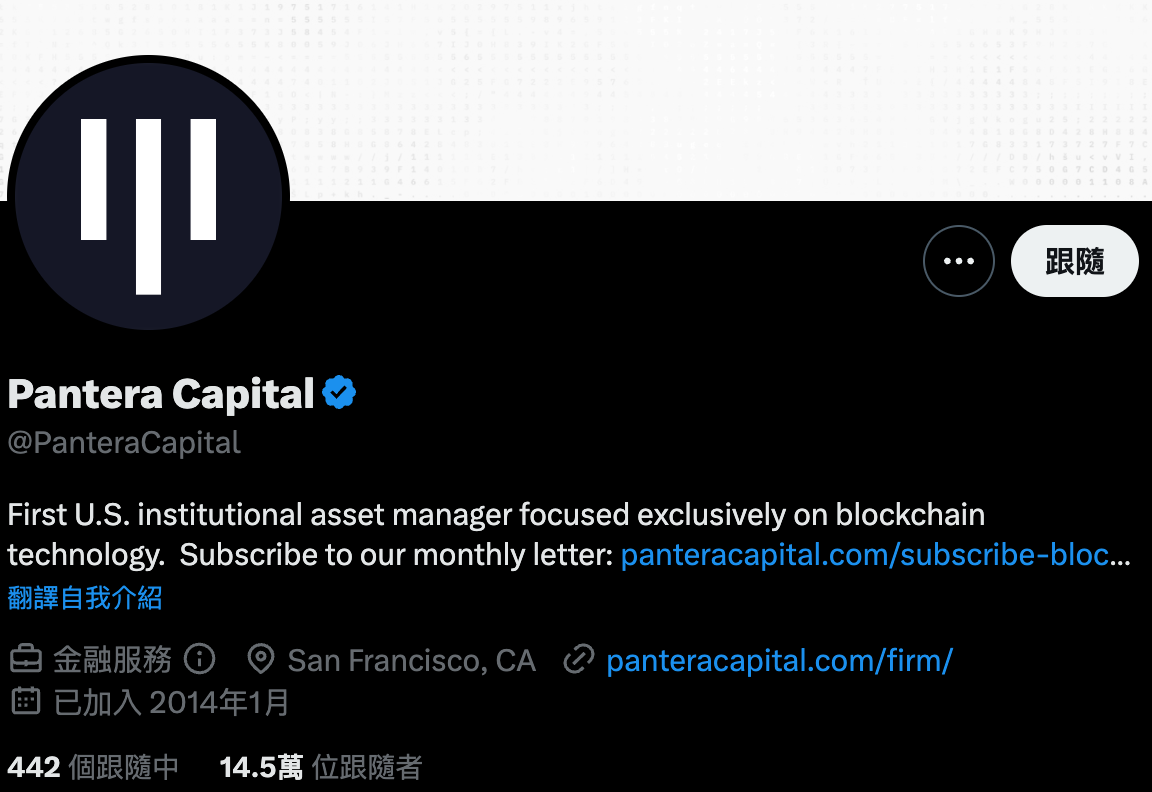1152x792 pixels.
Task: Click the blue verified checkmark badge
Action: coord(340,394)
